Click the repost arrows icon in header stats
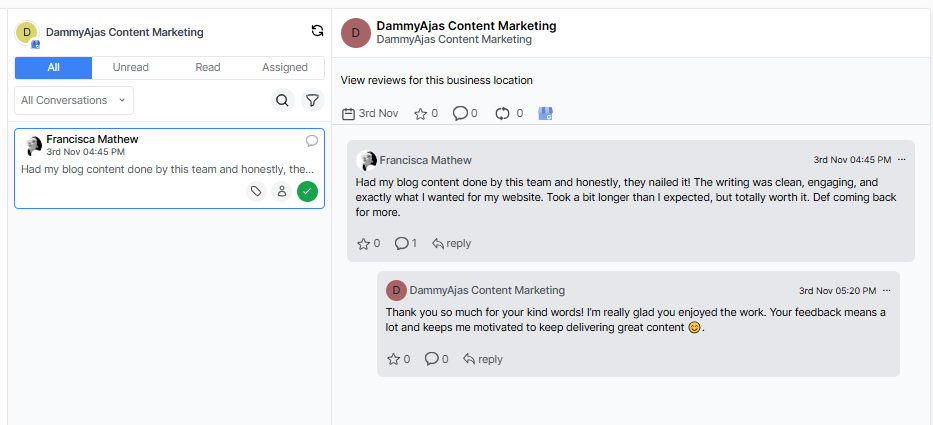933x425 pixels. pos(503,114)
